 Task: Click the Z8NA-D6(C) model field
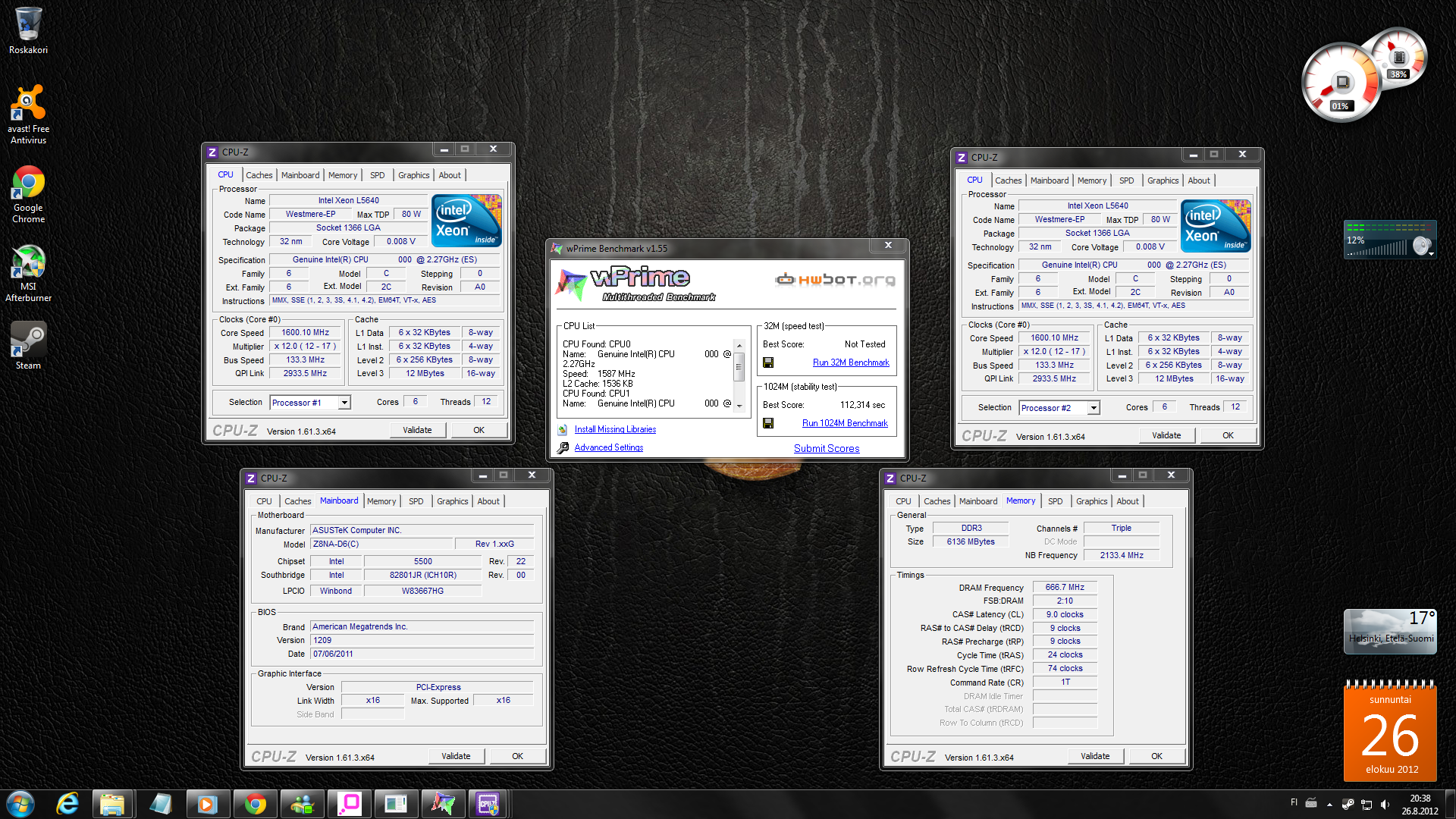point(381,544)
